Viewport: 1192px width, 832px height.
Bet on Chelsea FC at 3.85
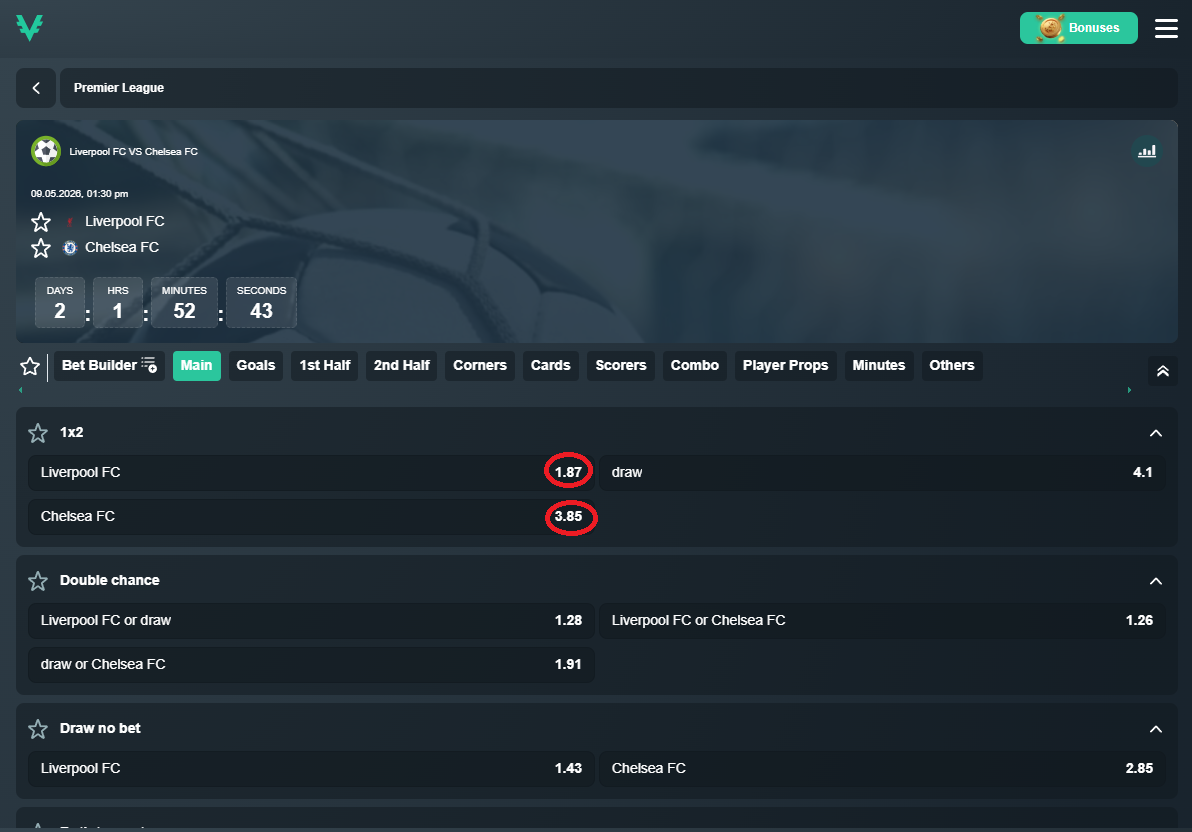click(x=311, y=516)
